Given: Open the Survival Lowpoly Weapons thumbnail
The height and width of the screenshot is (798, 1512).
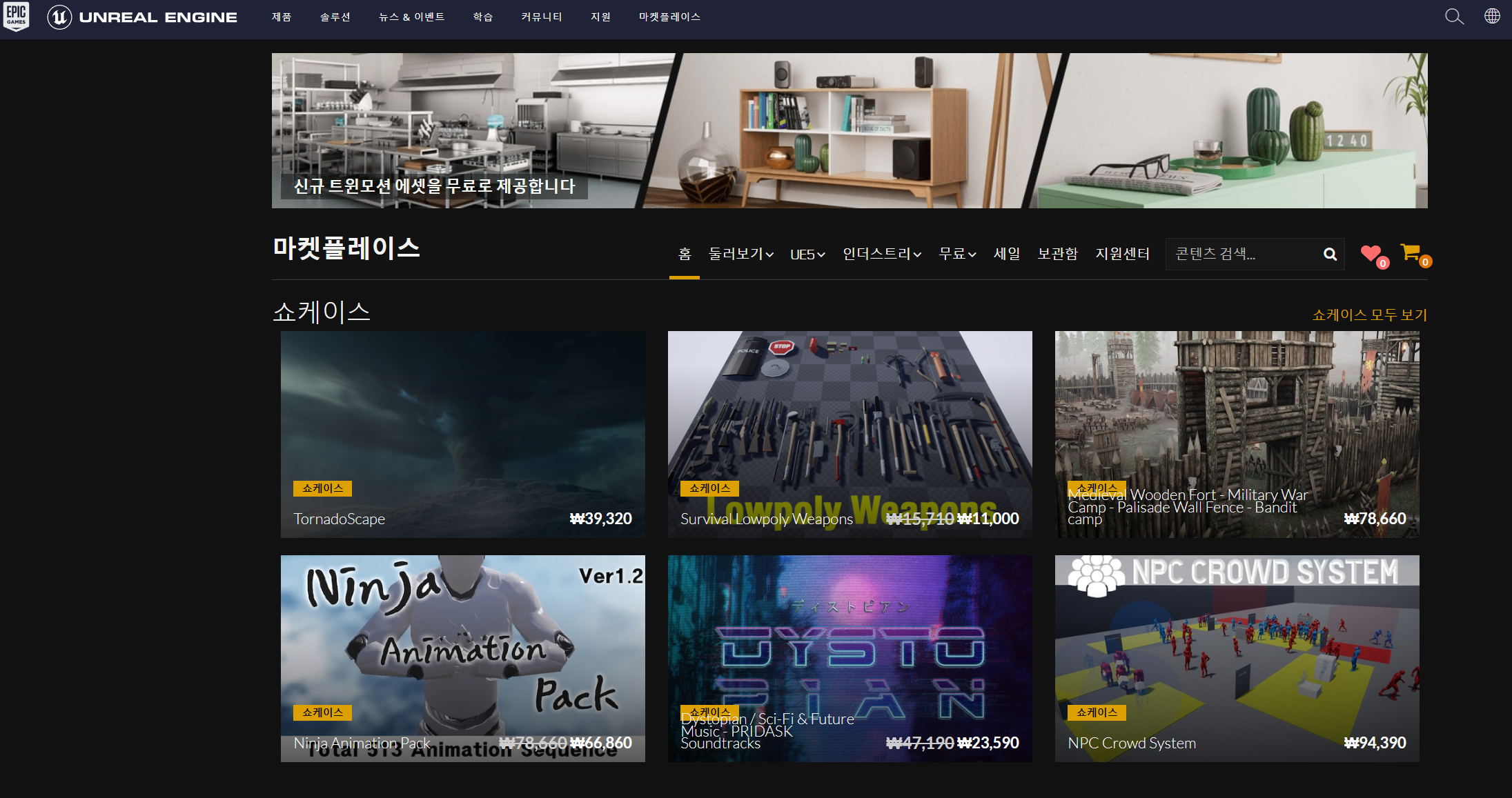Looking at the screenshot, I should (850, 435).
